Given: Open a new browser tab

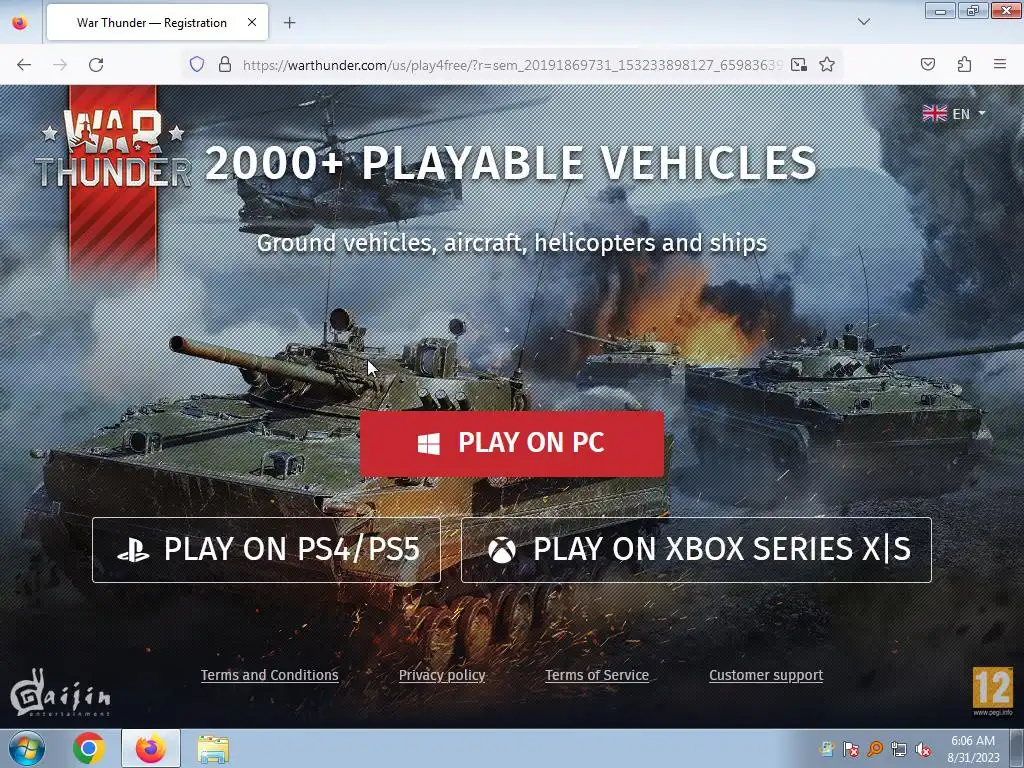Looking at the screenshot, I should tap(289, 23).
